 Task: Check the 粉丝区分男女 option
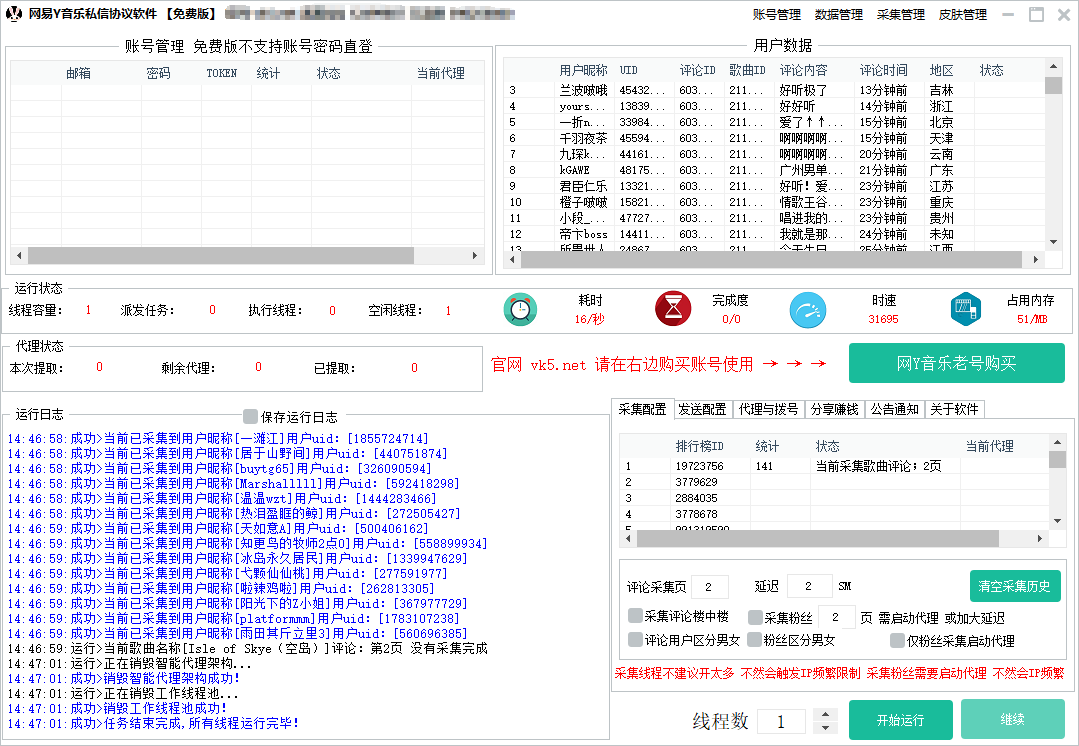(755, 640)
